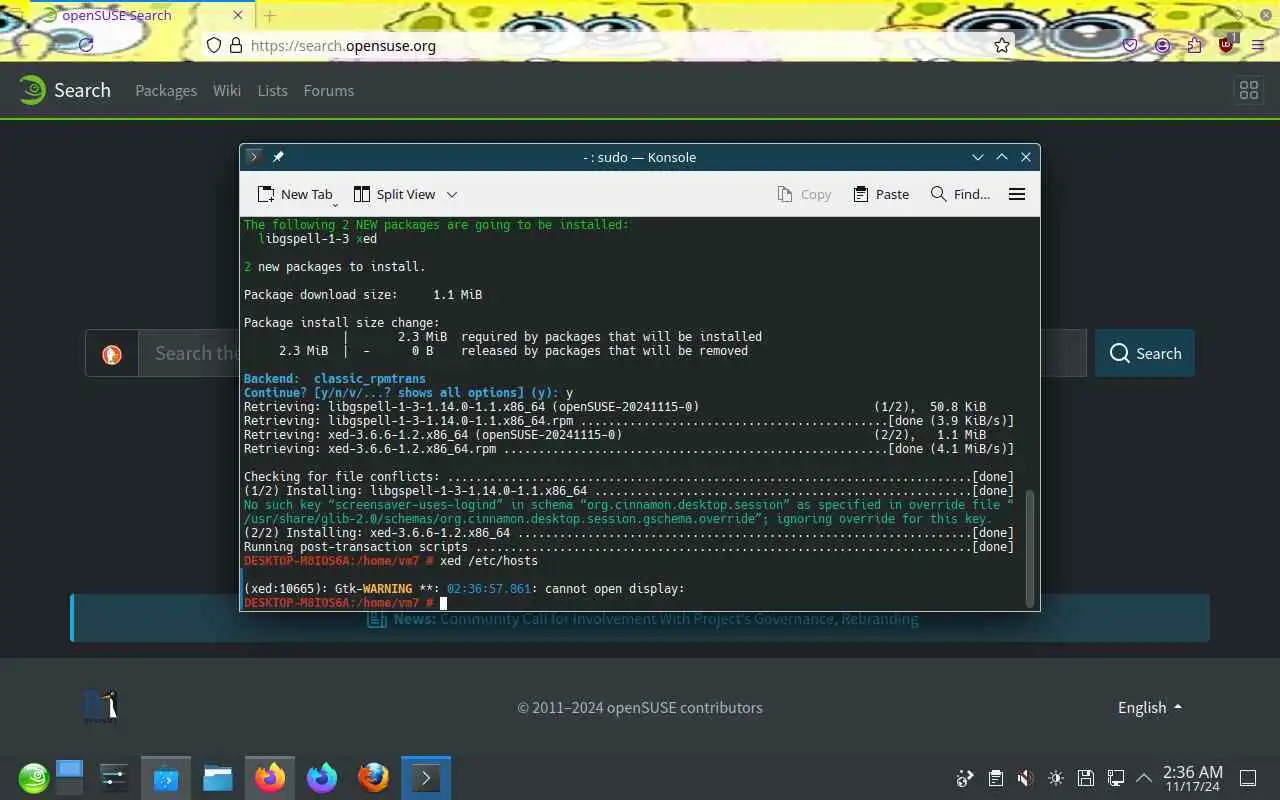Go to Lists in site navigation
The width and height of the screenshot is (1280, 800).
(272, 90)
